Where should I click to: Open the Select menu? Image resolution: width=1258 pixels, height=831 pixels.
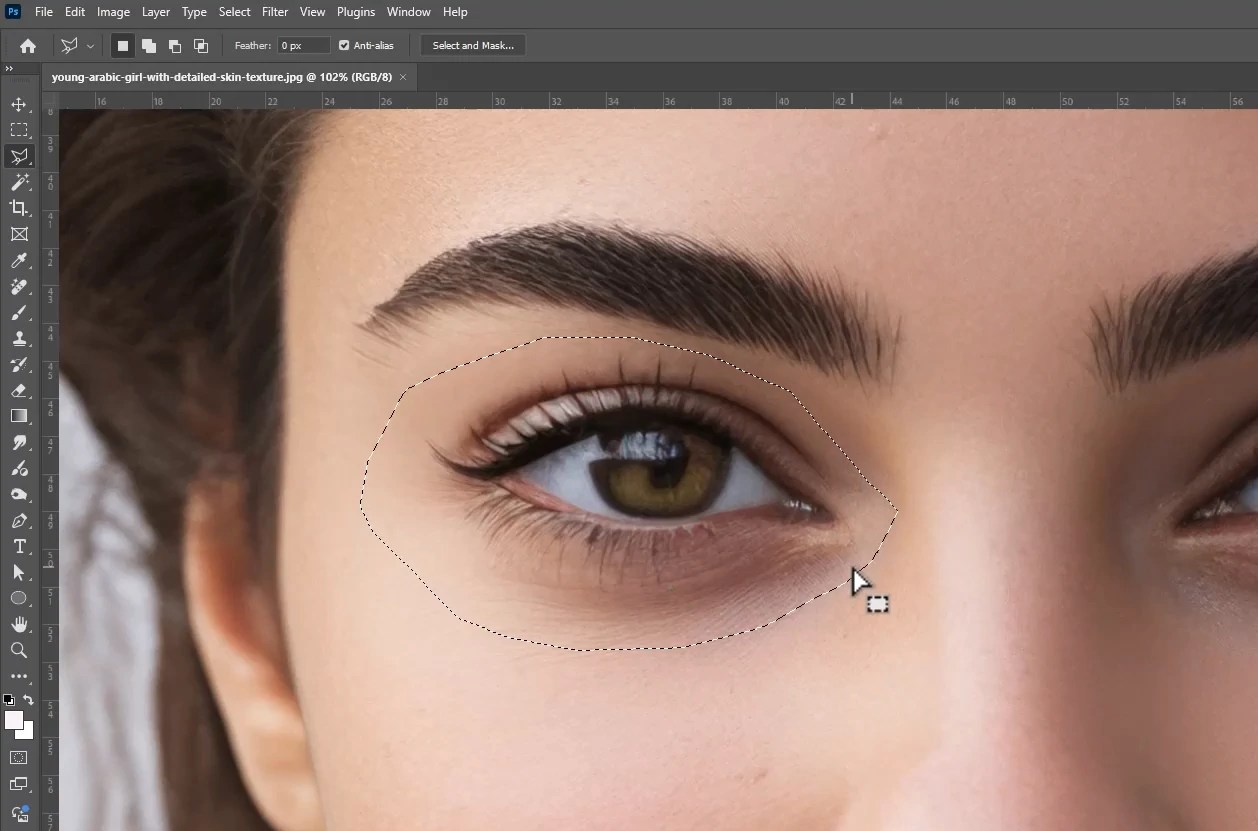(x=233, y=11)
